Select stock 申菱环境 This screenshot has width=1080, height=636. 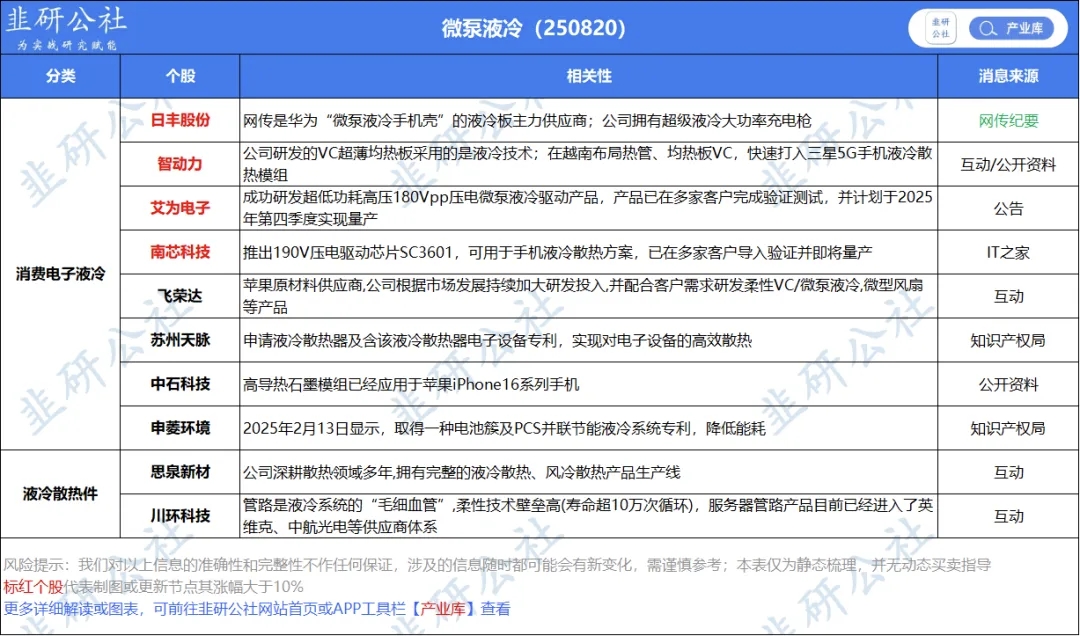(180, 428)
